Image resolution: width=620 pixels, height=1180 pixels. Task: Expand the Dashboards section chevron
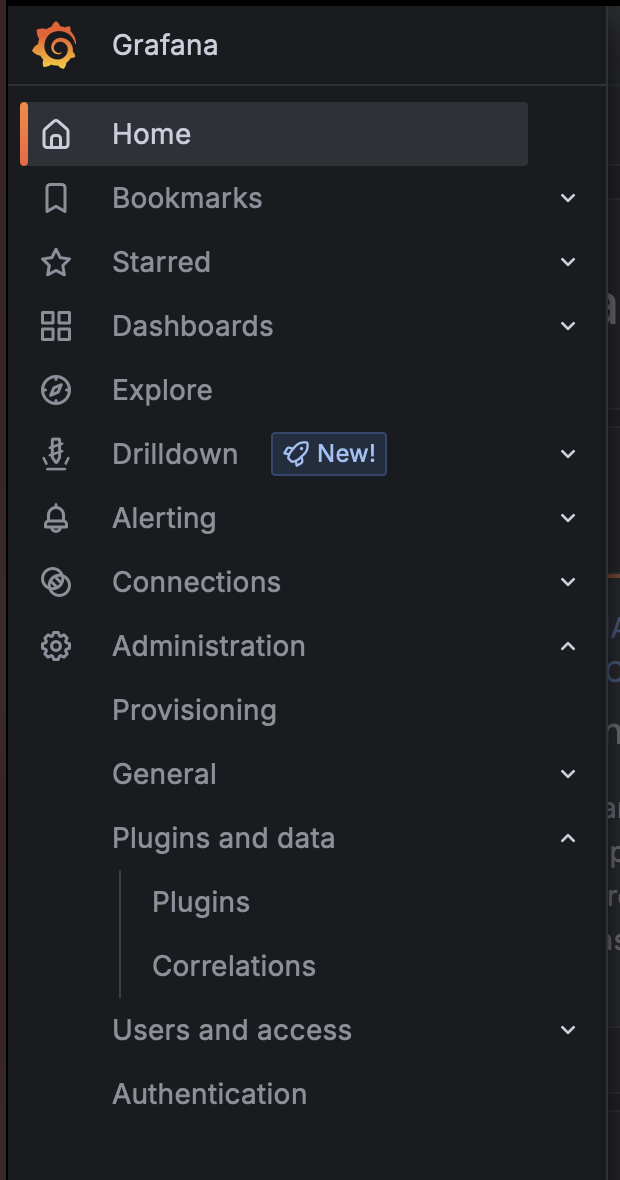coord(568,326)
